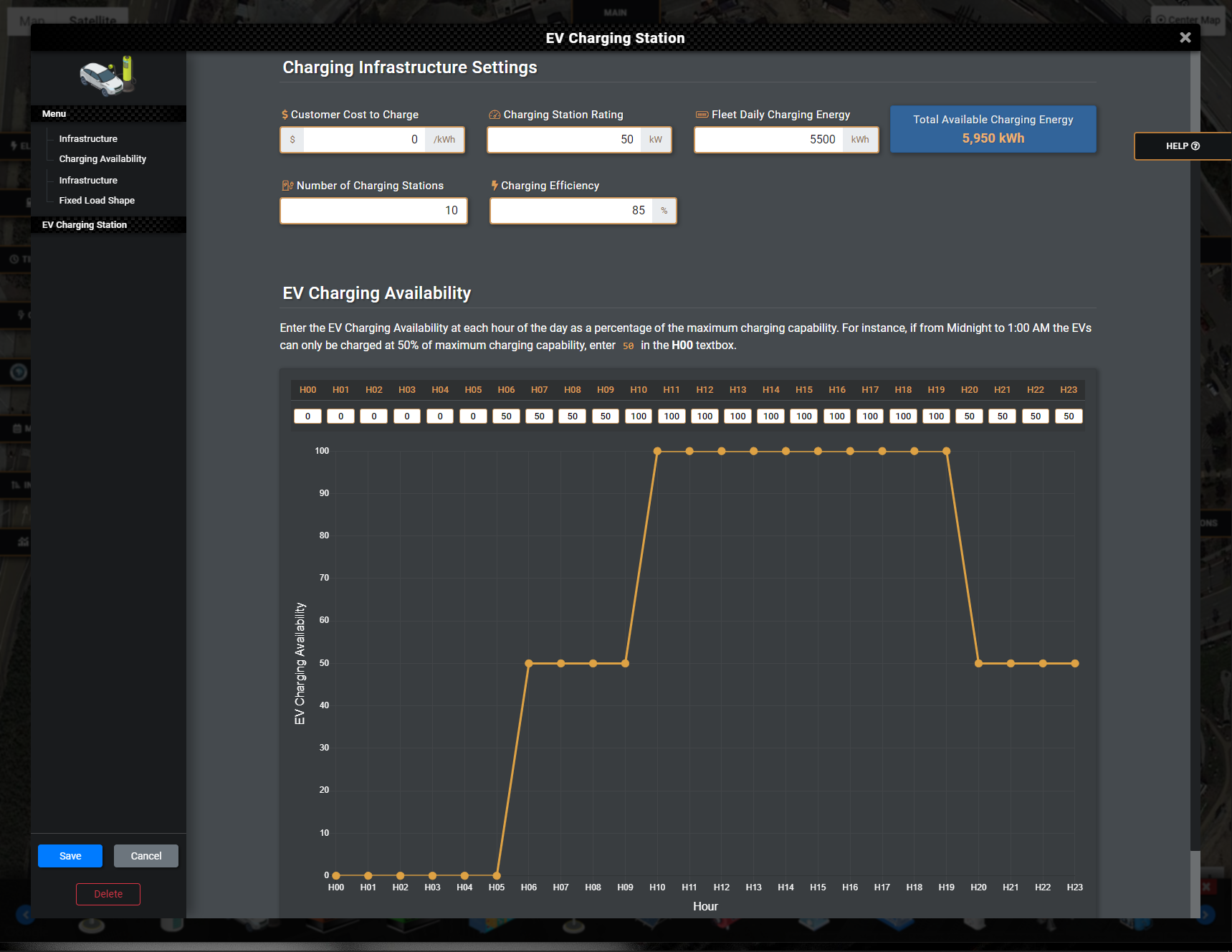Click the H23 availability textbox
Viewport: 1232px width, 952px height.
(1069, 416)
